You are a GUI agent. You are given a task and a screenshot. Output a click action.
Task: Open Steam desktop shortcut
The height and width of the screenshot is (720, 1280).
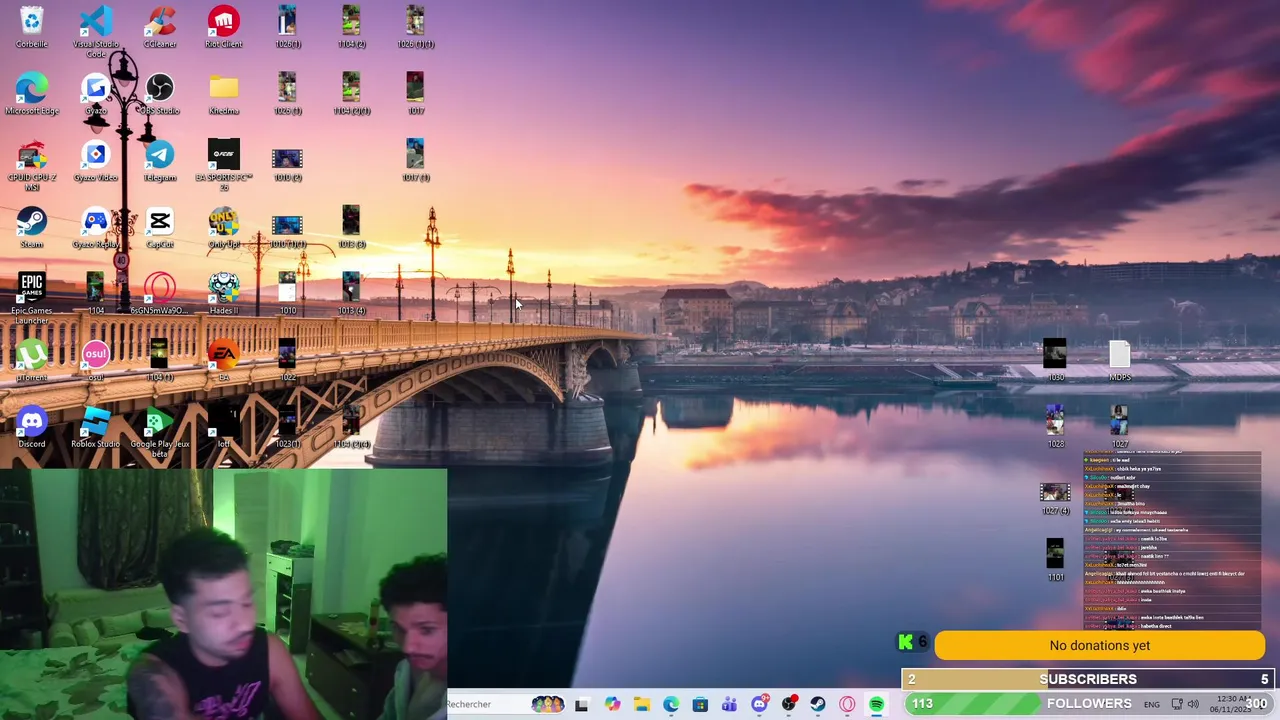click(32, 228)
